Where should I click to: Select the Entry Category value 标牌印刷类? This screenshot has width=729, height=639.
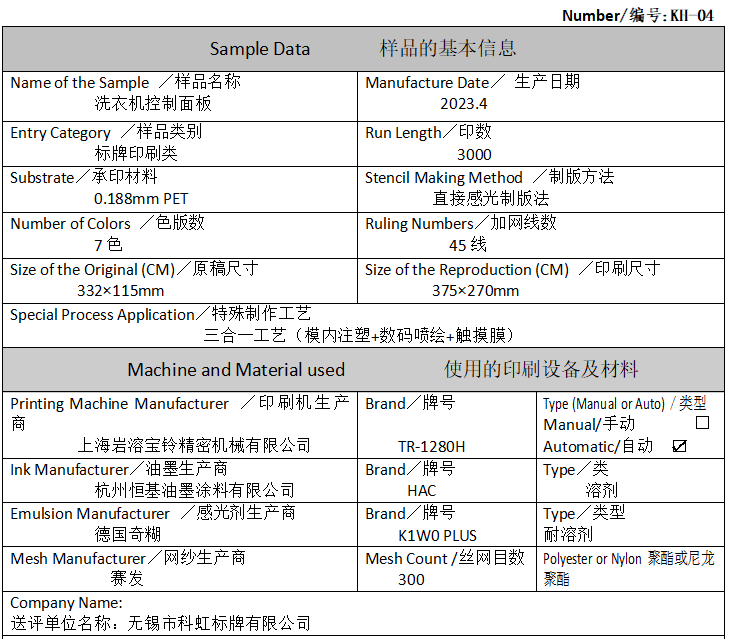click(135, 153)
